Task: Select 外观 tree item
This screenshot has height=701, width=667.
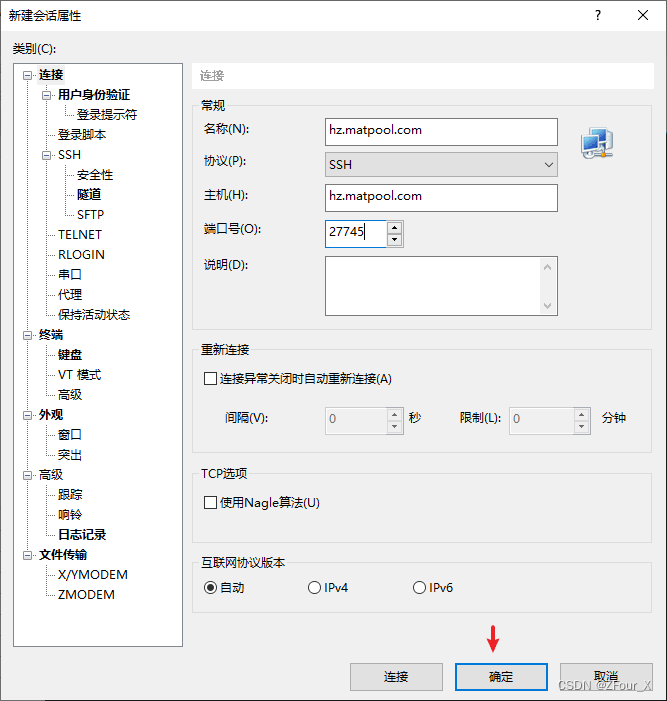Action: 51,415
